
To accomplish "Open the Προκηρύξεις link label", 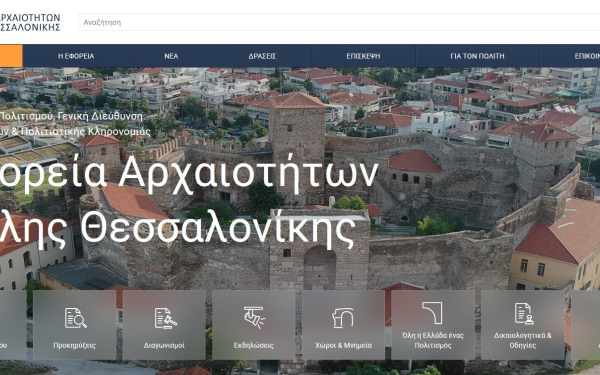I will click(x=74, y=345).
